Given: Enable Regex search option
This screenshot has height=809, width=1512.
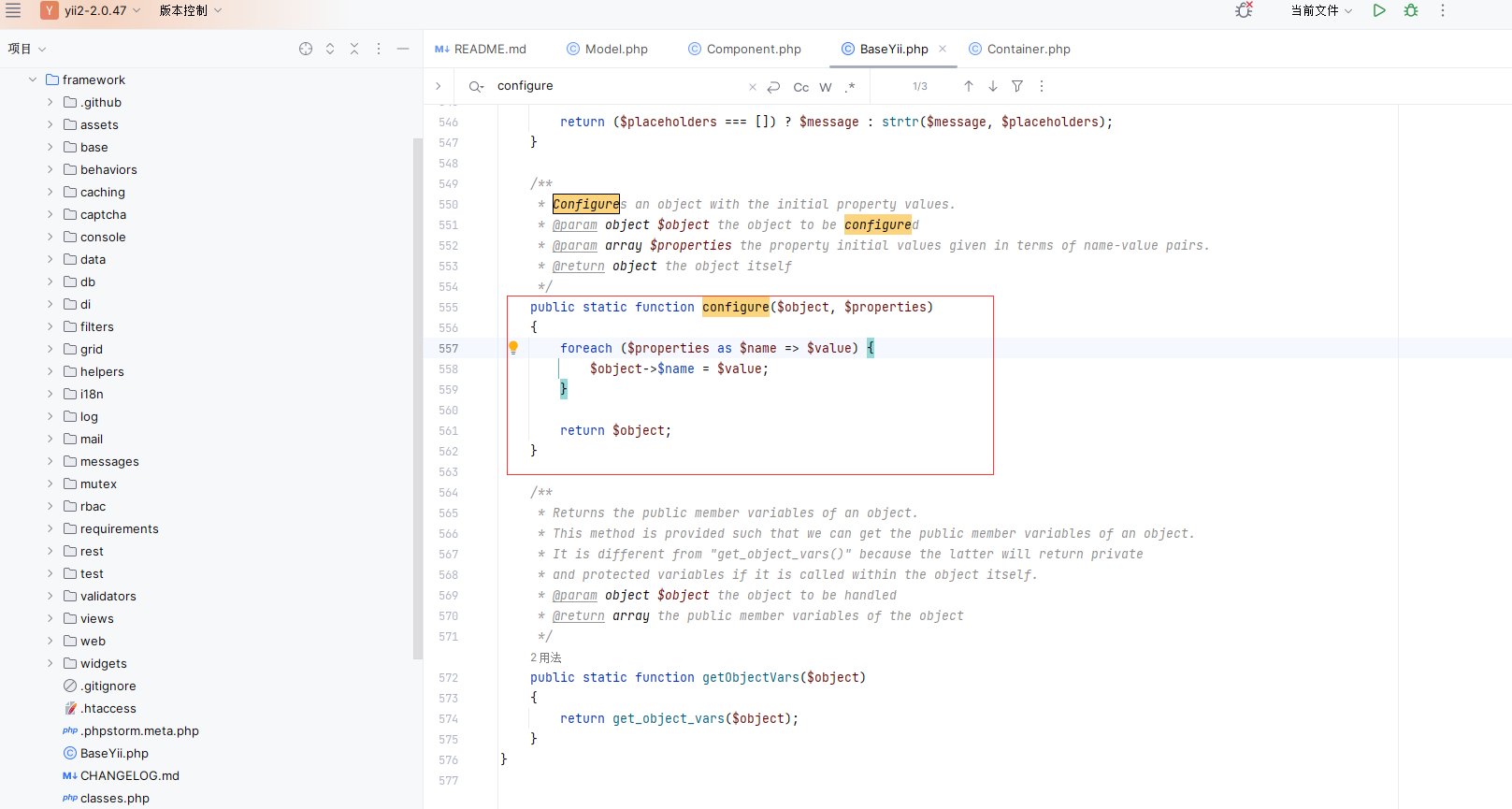Looking at the screenshot, I should click(x=850, y=87).
